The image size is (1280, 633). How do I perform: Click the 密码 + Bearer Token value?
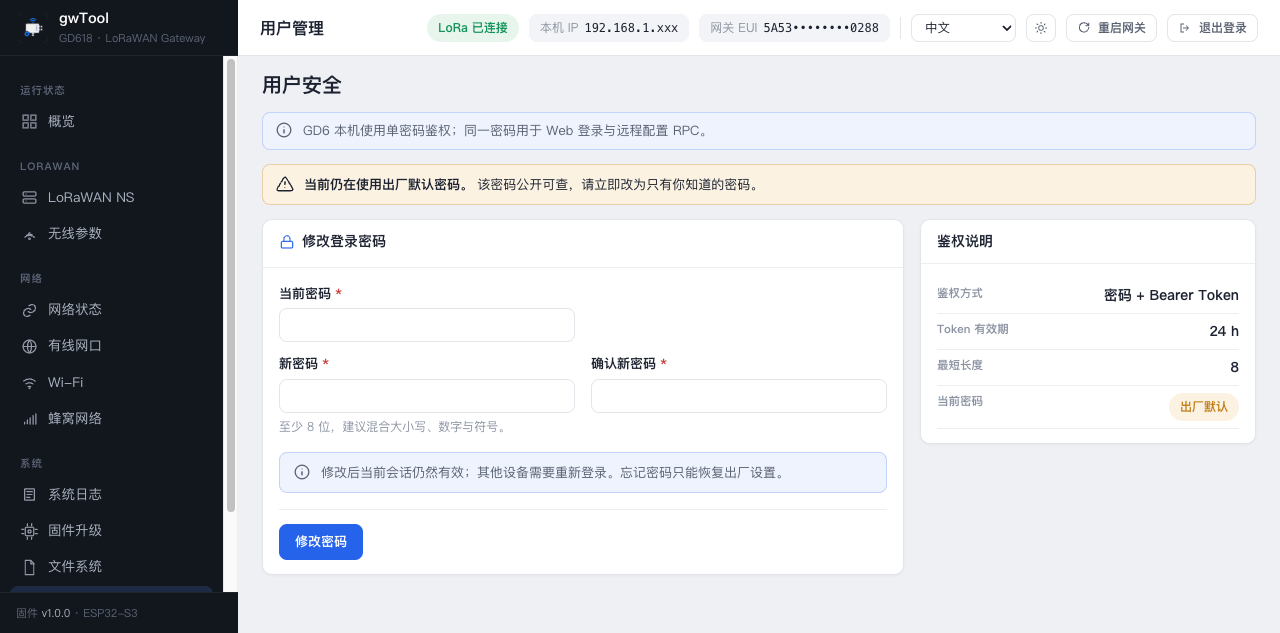(1171, 295)
